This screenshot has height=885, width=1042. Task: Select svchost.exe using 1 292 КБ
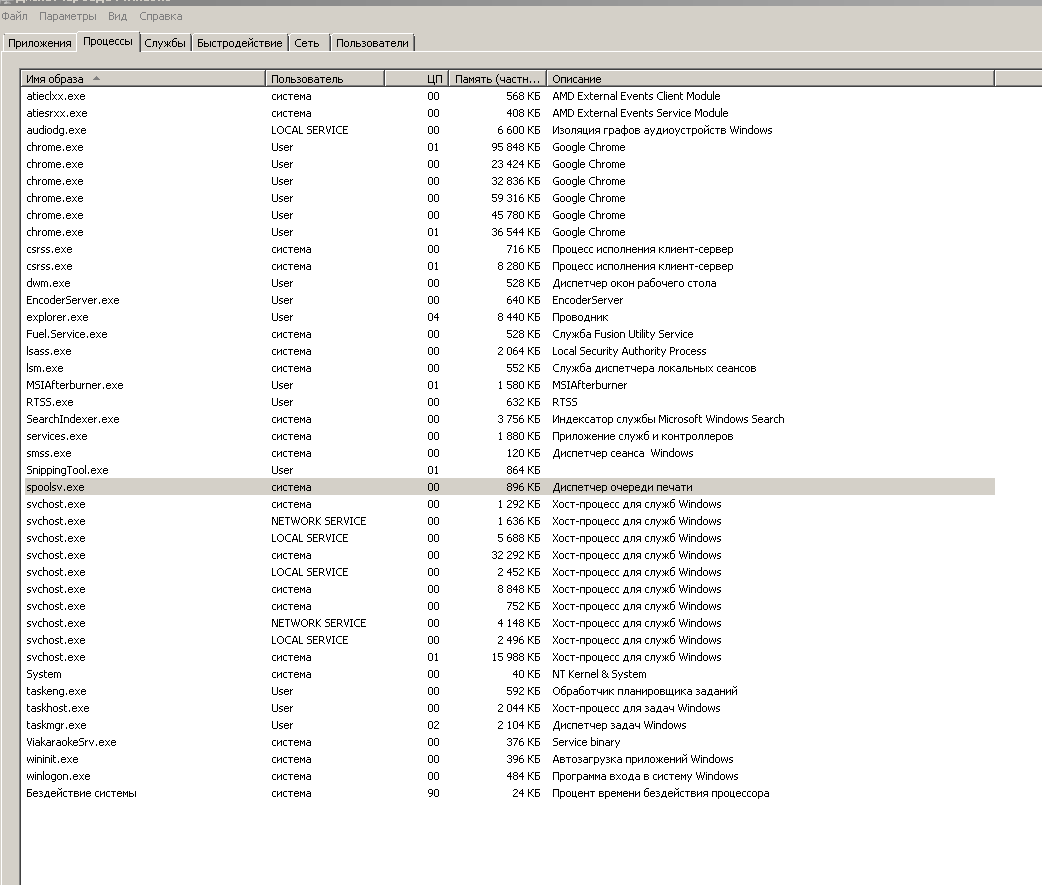510,504
